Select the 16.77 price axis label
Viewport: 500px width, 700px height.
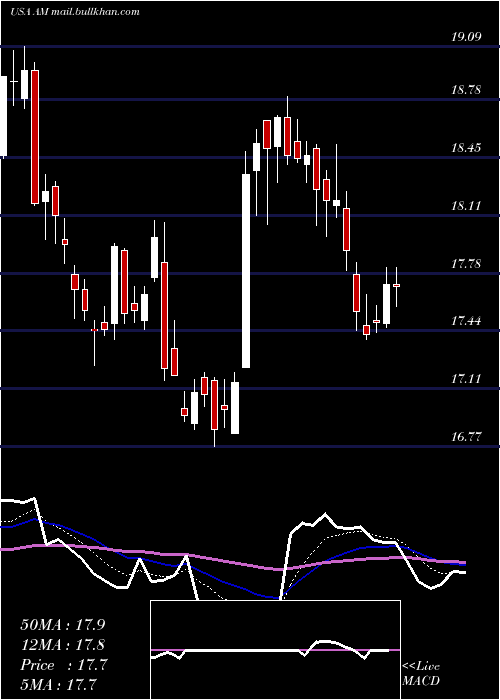click(466, 437)
